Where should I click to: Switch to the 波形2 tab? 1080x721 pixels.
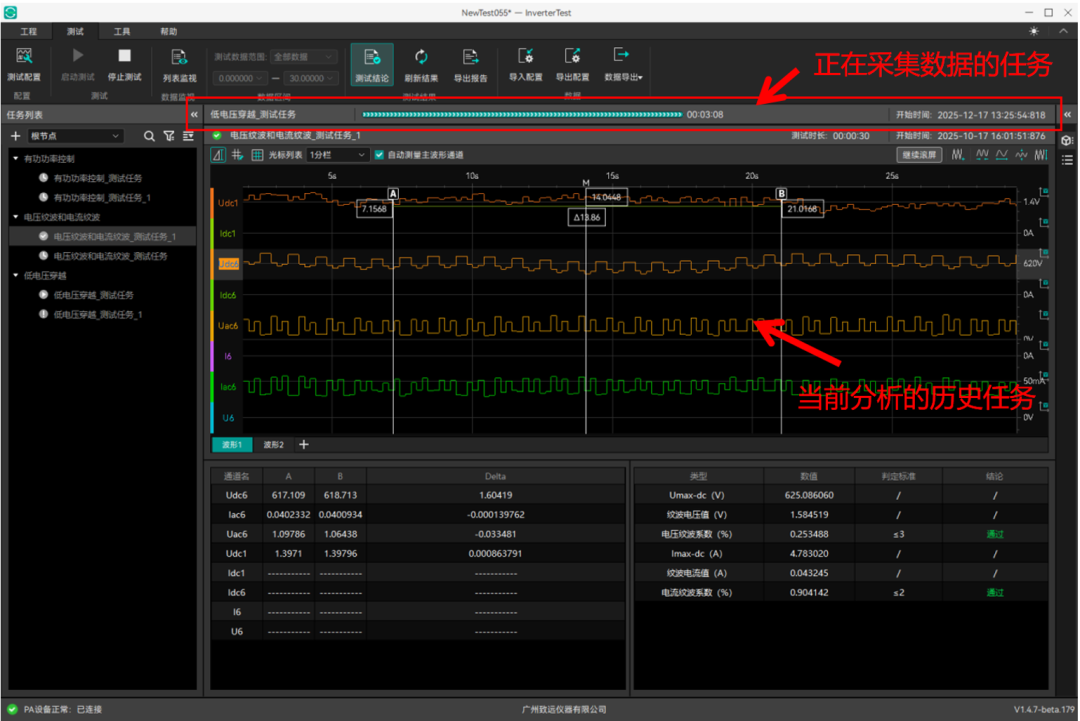273,444
